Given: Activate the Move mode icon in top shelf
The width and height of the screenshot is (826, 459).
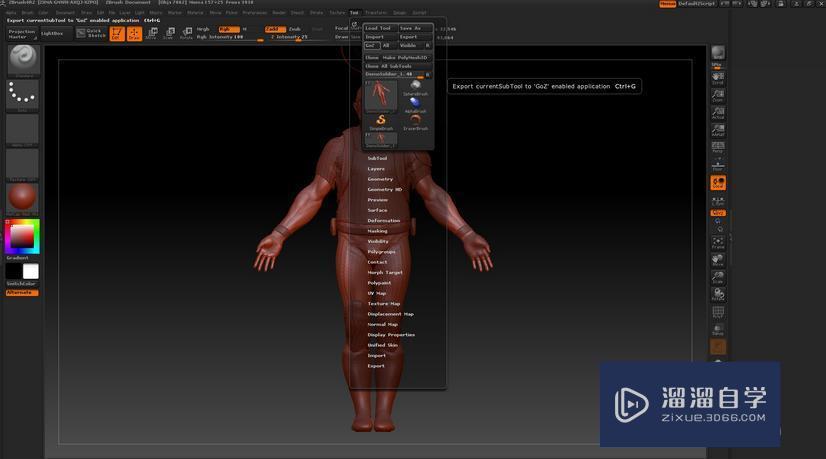Looking at the screenshot, I should [x=151, y=34].
